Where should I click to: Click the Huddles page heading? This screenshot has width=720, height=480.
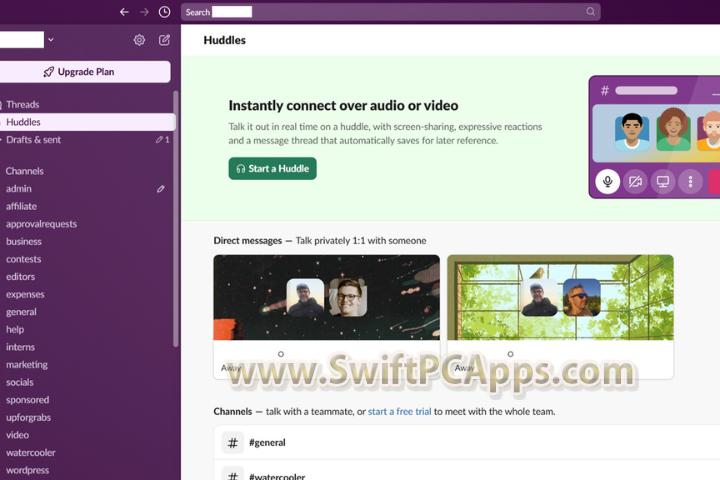coord(225,40)
